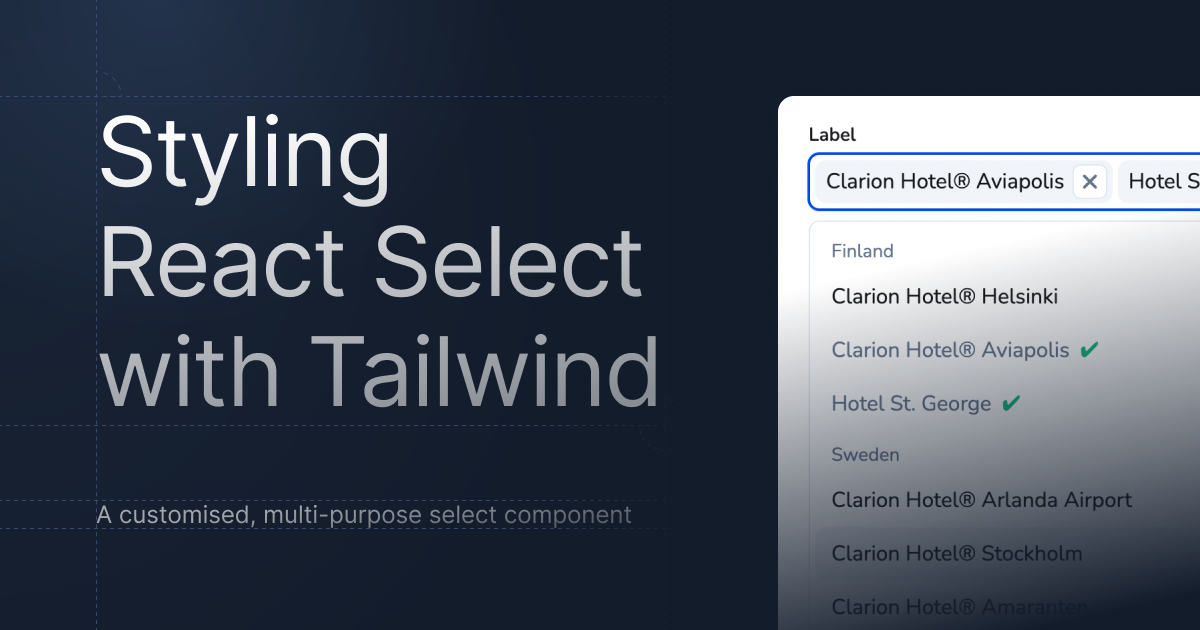Remove the Clarion Hotel® Aviapolis chip with X
This screenshot has width=1200, height=630.
pyautogui.click(x=1090, y=182)
